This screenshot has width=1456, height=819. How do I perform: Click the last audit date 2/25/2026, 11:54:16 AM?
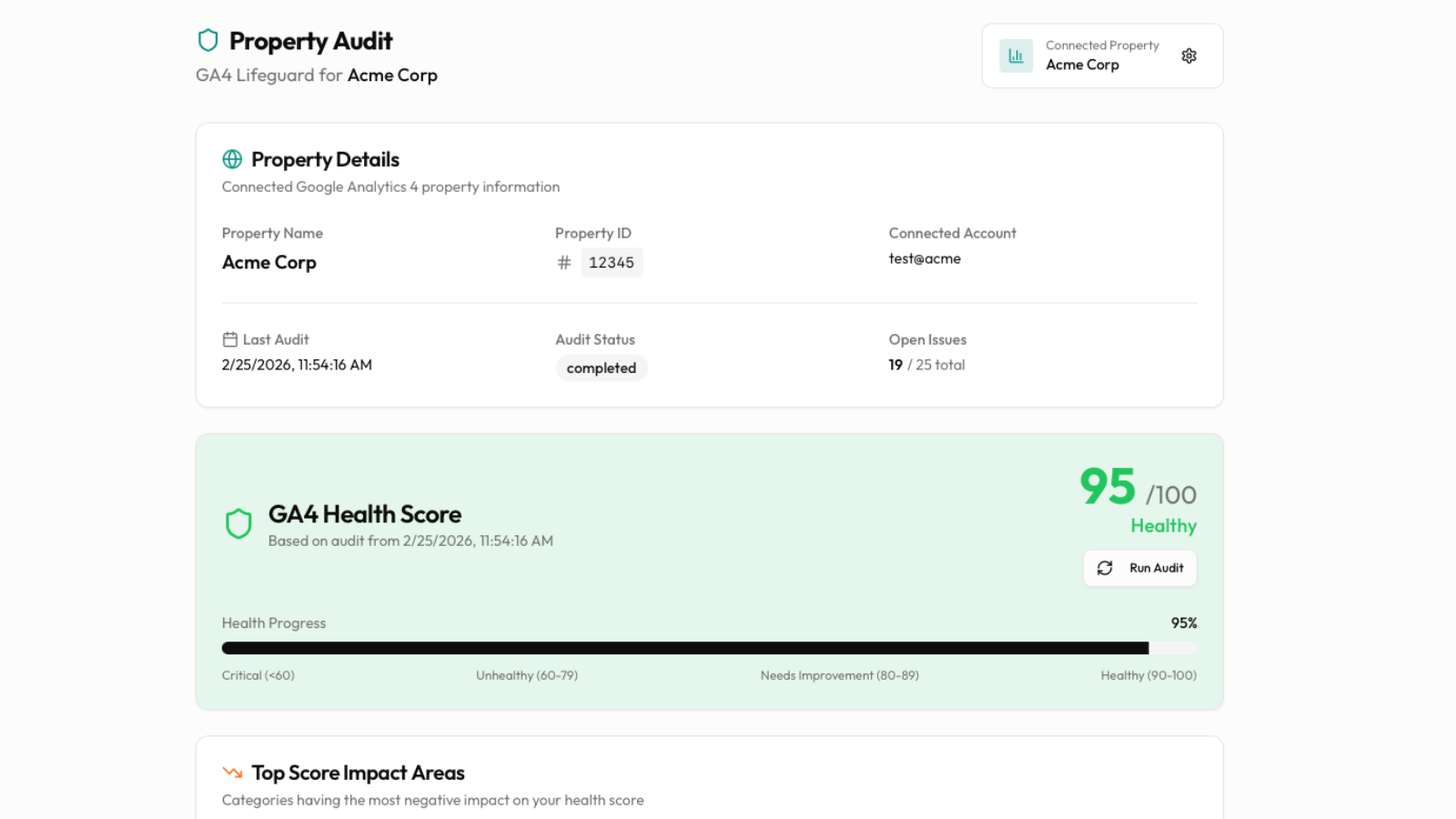[297, 365]
